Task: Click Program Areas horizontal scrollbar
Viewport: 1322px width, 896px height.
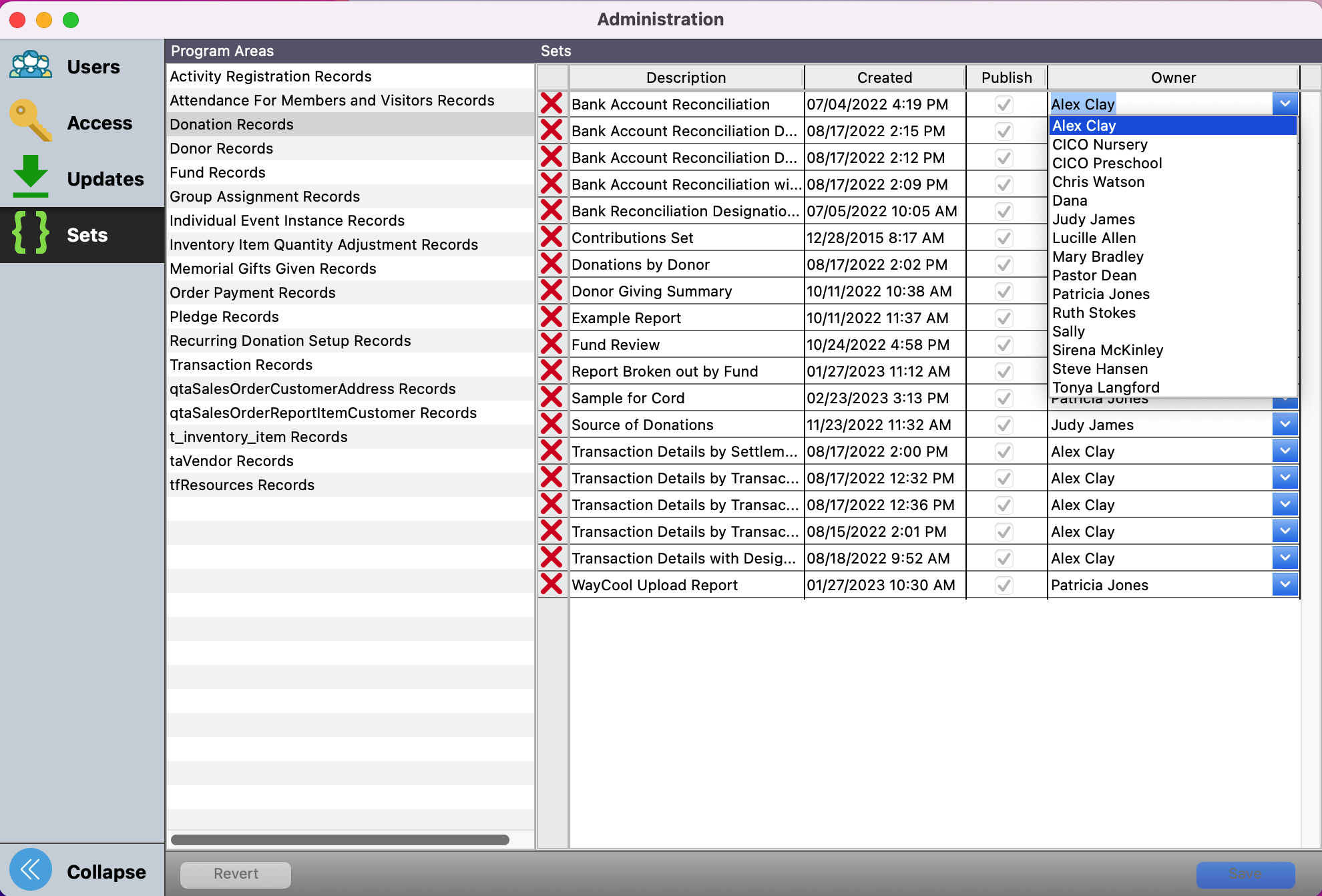Action: pyautogui.click(x=340, y=839)
